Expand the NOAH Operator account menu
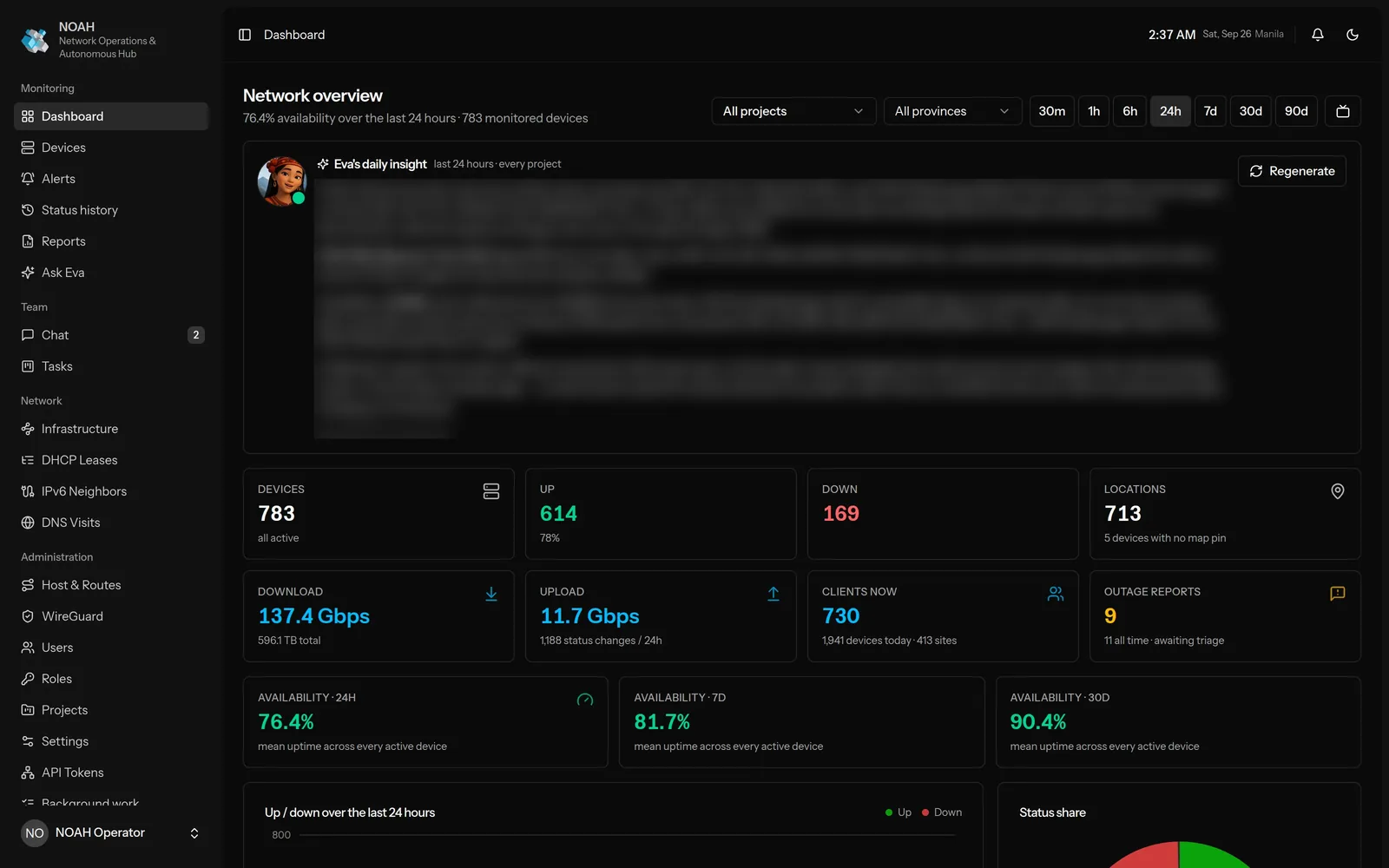Screen dimensions: 1389x868 point(111,833)
